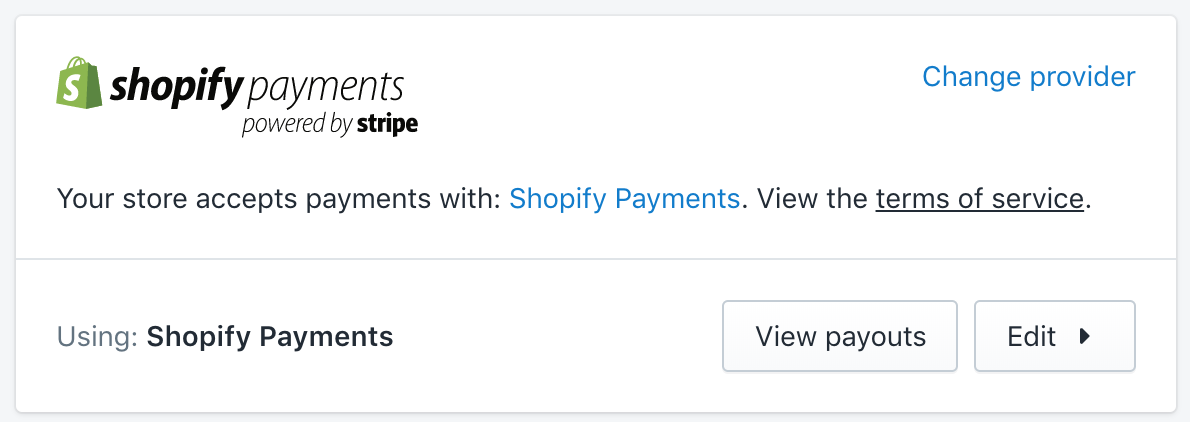Click the triangle arrow on Edit button
Viewport: 1190px width, 422px height.
click(x=1084, y=336)
